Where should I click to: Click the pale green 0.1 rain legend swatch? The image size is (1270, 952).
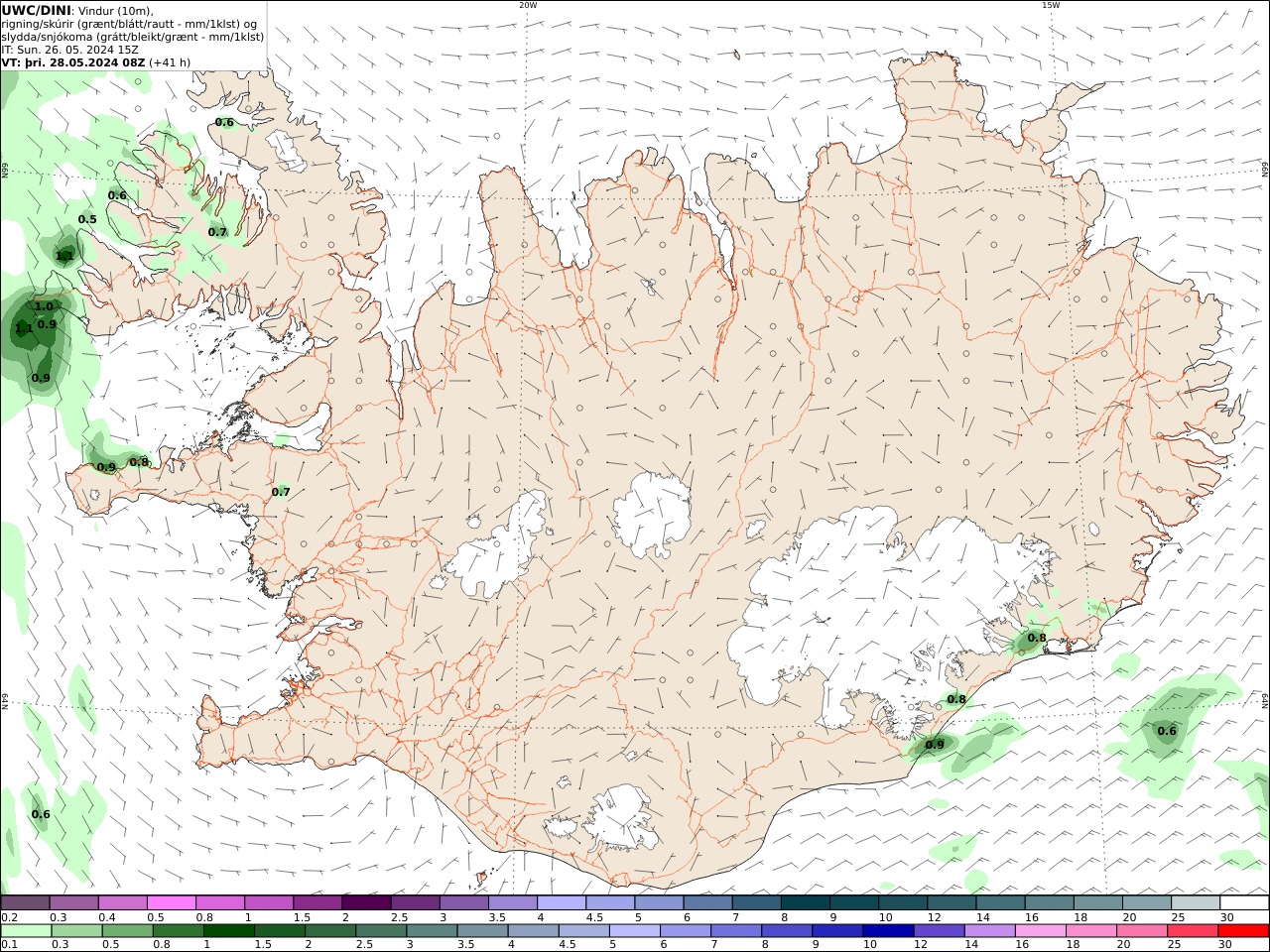coord(26,931)
